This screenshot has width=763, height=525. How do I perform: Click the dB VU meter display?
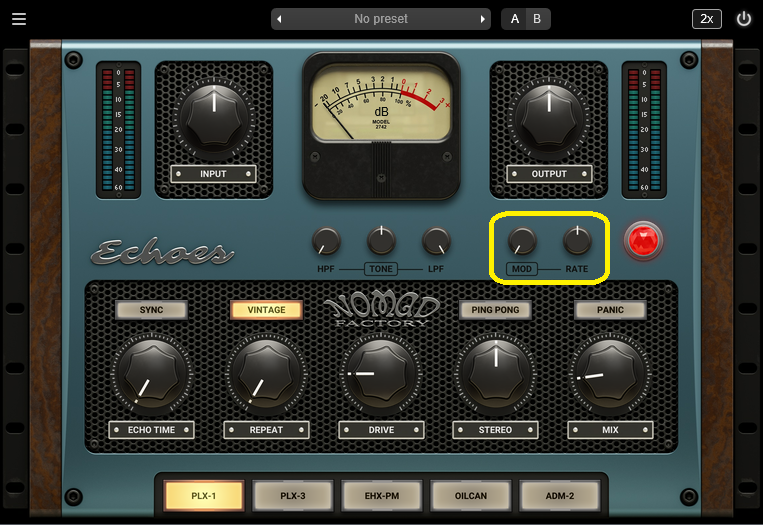coord(381,104)
